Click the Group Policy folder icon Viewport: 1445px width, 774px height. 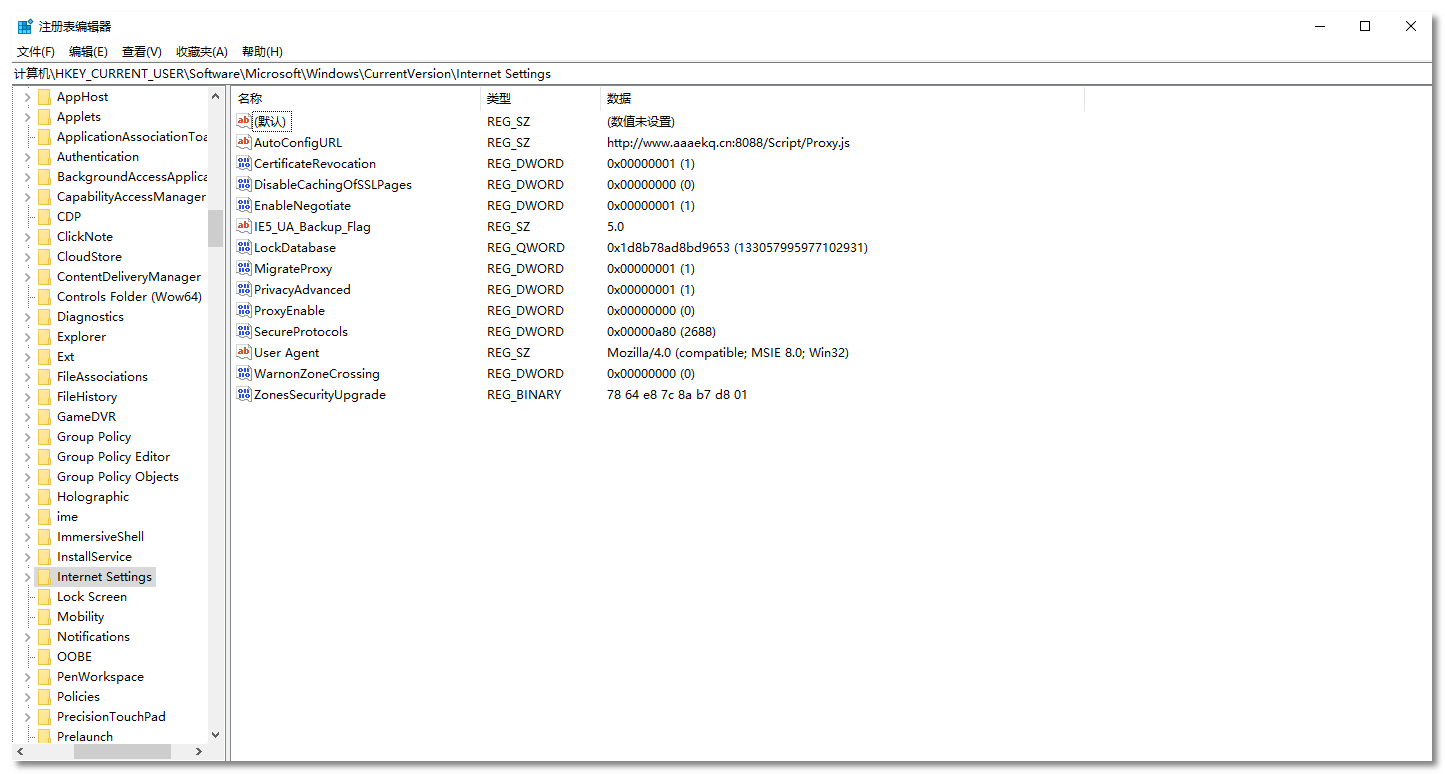point(44,437)
